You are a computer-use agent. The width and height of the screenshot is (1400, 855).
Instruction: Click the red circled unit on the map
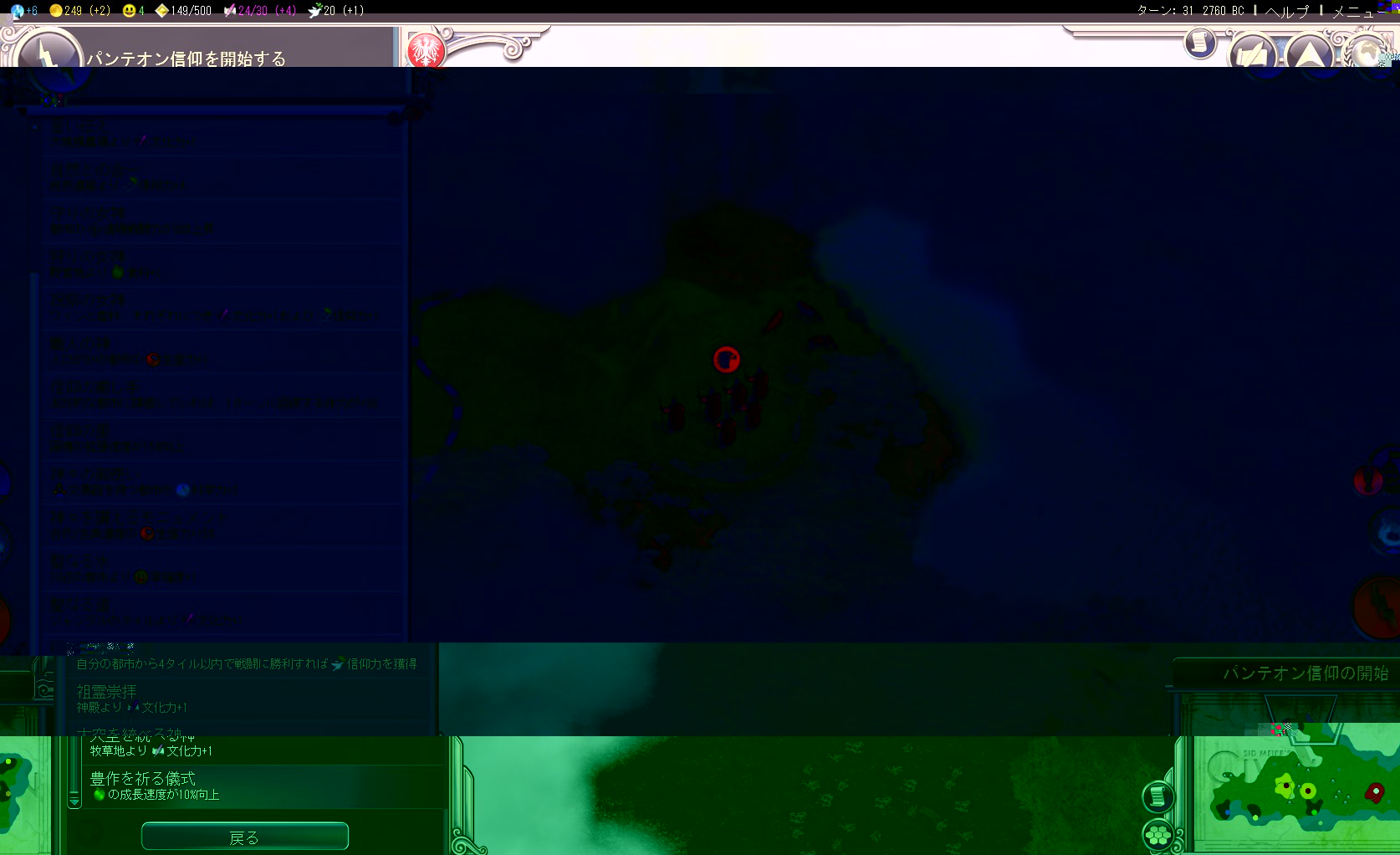(727, 360)
